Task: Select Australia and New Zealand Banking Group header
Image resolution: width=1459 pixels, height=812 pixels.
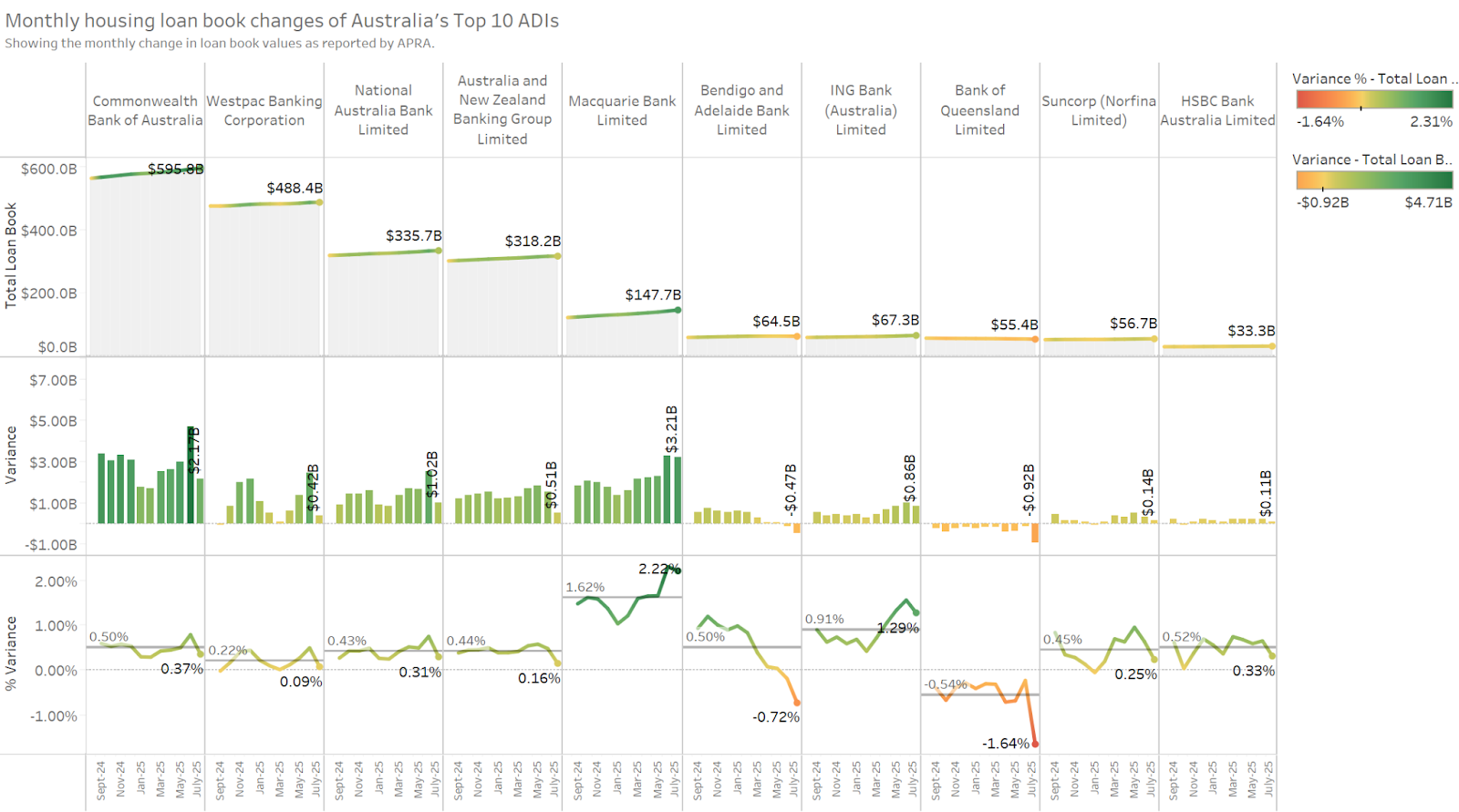Action: (502, 110)
